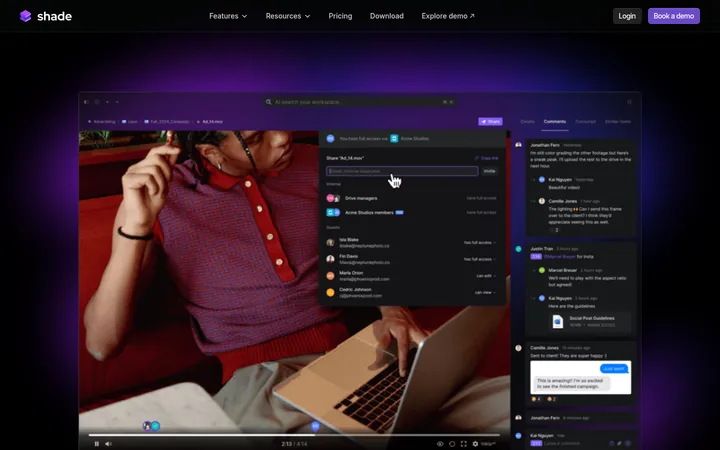The width and height of the screenshot is (720, 450).
Task: Enter fullscreen via the player icon
Action: coord(463,444)
